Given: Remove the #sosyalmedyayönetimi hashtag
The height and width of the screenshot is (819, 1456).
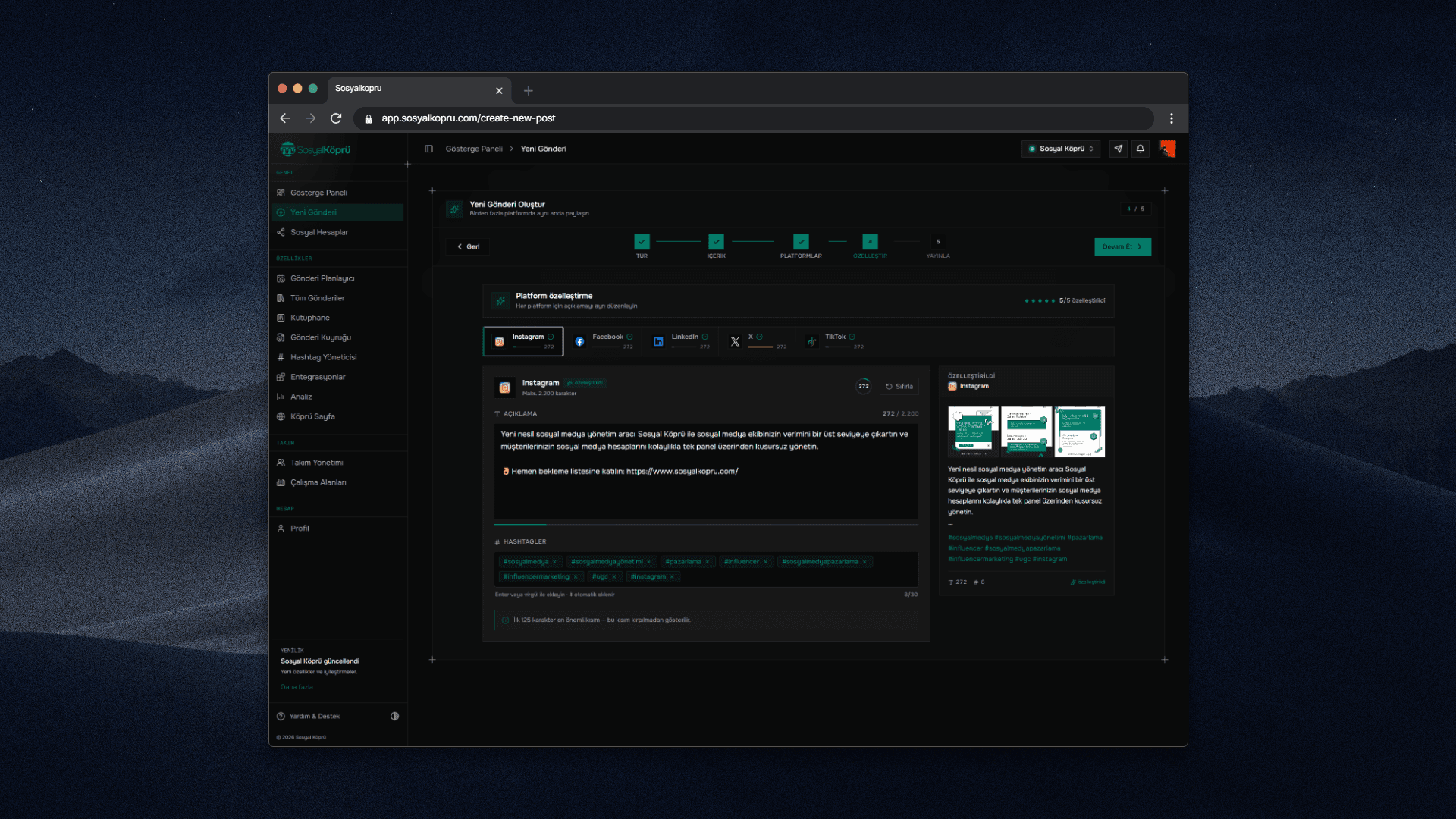Looking at the screenshot, I should point(648,562).
